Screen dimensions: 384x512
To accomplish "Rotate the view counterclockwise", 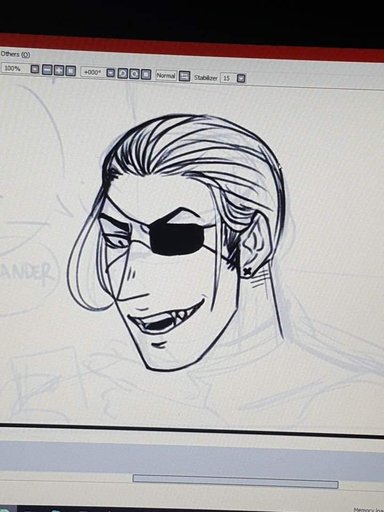I will 123,73.
